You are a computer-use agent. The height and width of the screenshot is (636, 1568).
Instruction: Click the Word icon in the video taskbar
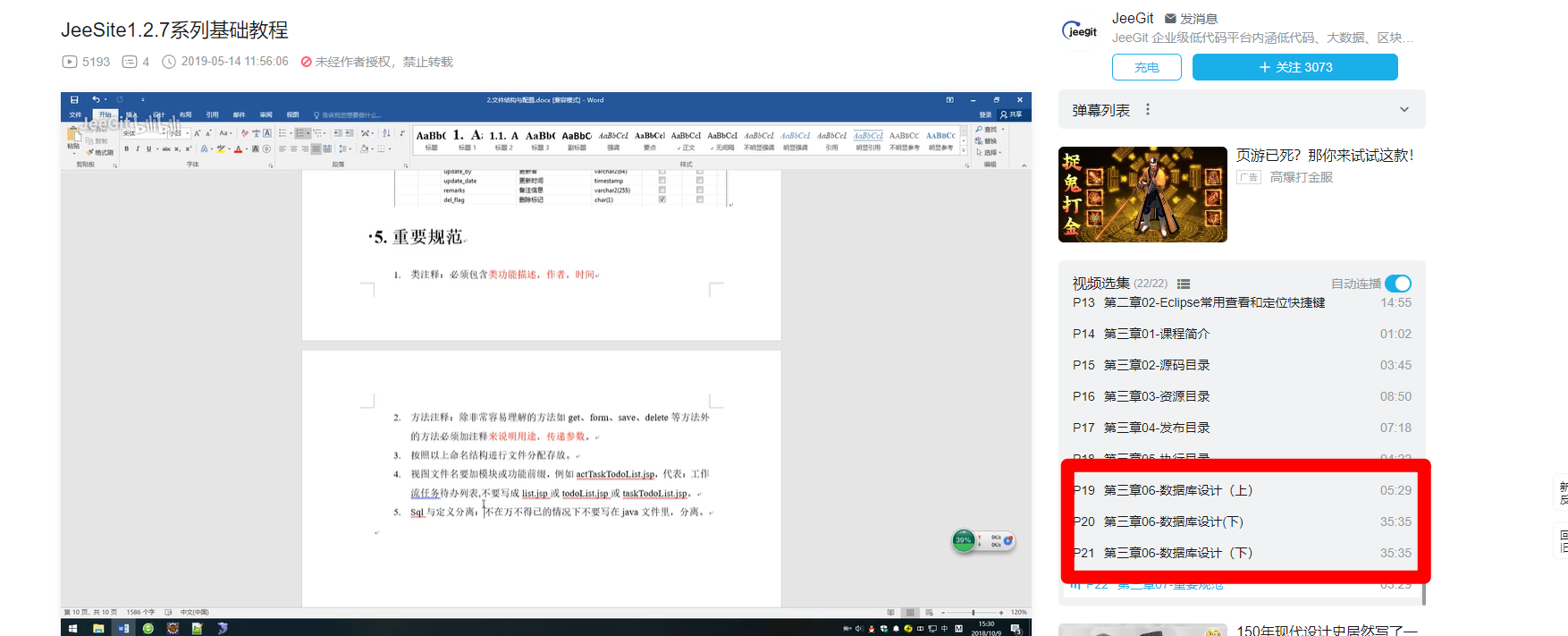(x=123, y=629)
